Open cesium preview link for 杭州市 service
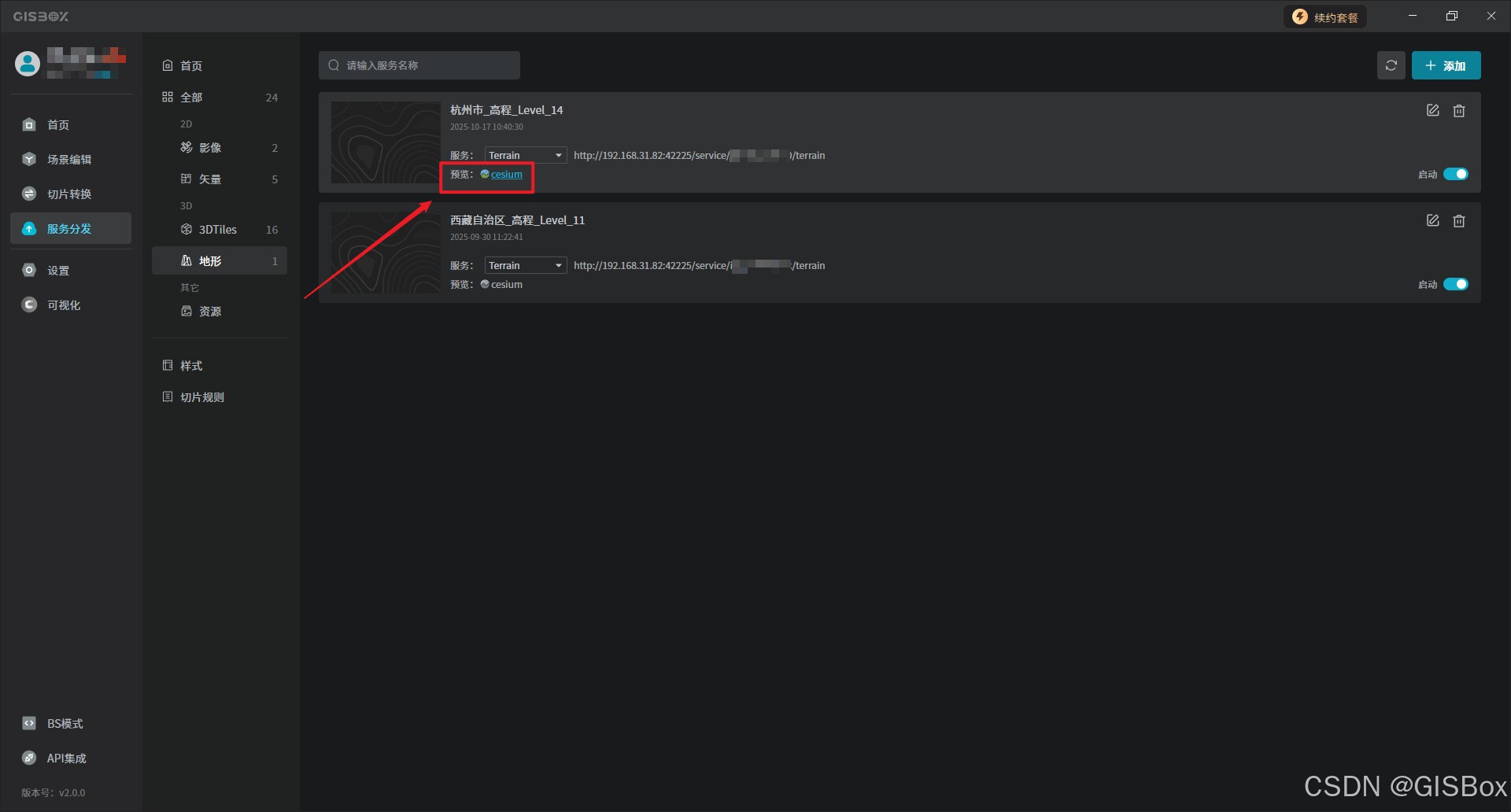Screen dimensions: 1511x812 pos(507,175)
